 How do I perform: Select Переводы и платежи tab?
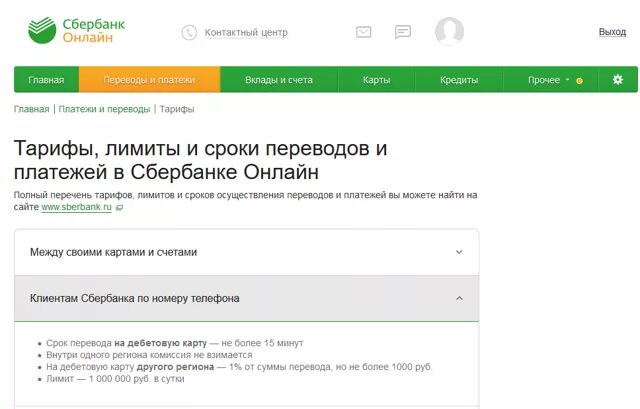tap(149, 80)
